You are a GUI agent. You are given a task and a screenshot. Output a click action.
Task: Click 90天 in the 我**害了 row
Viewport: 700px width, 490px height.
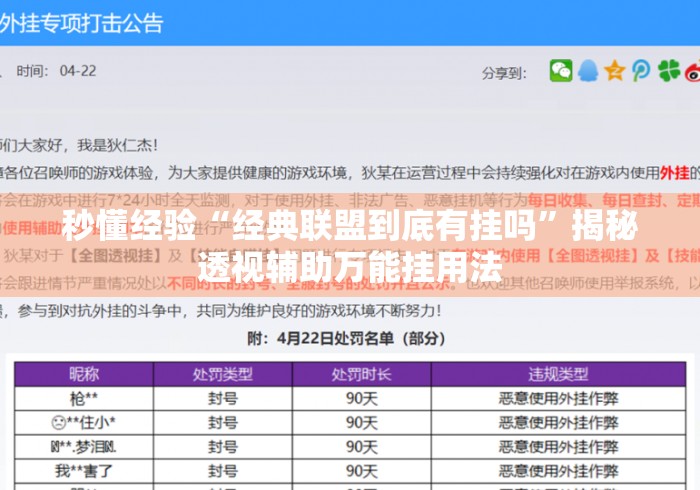pyautogui.click(x=362, y=471)
